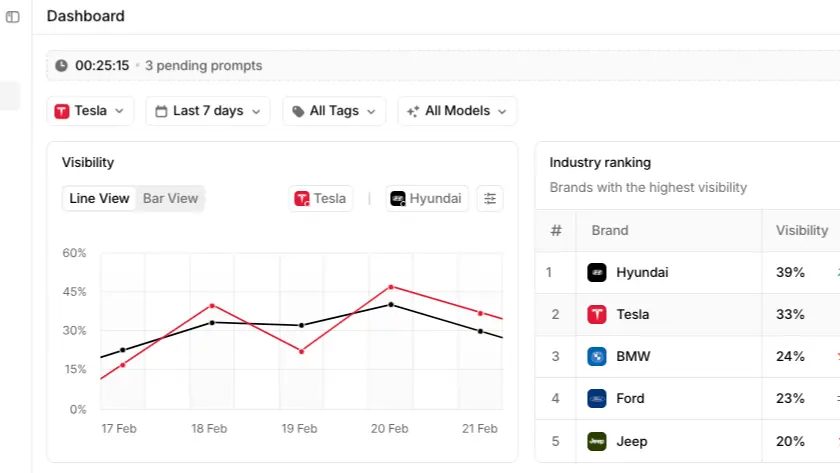This screenshot has width=840, height=473.
Task: Switch to Bar View
Action: click(170, 199)
